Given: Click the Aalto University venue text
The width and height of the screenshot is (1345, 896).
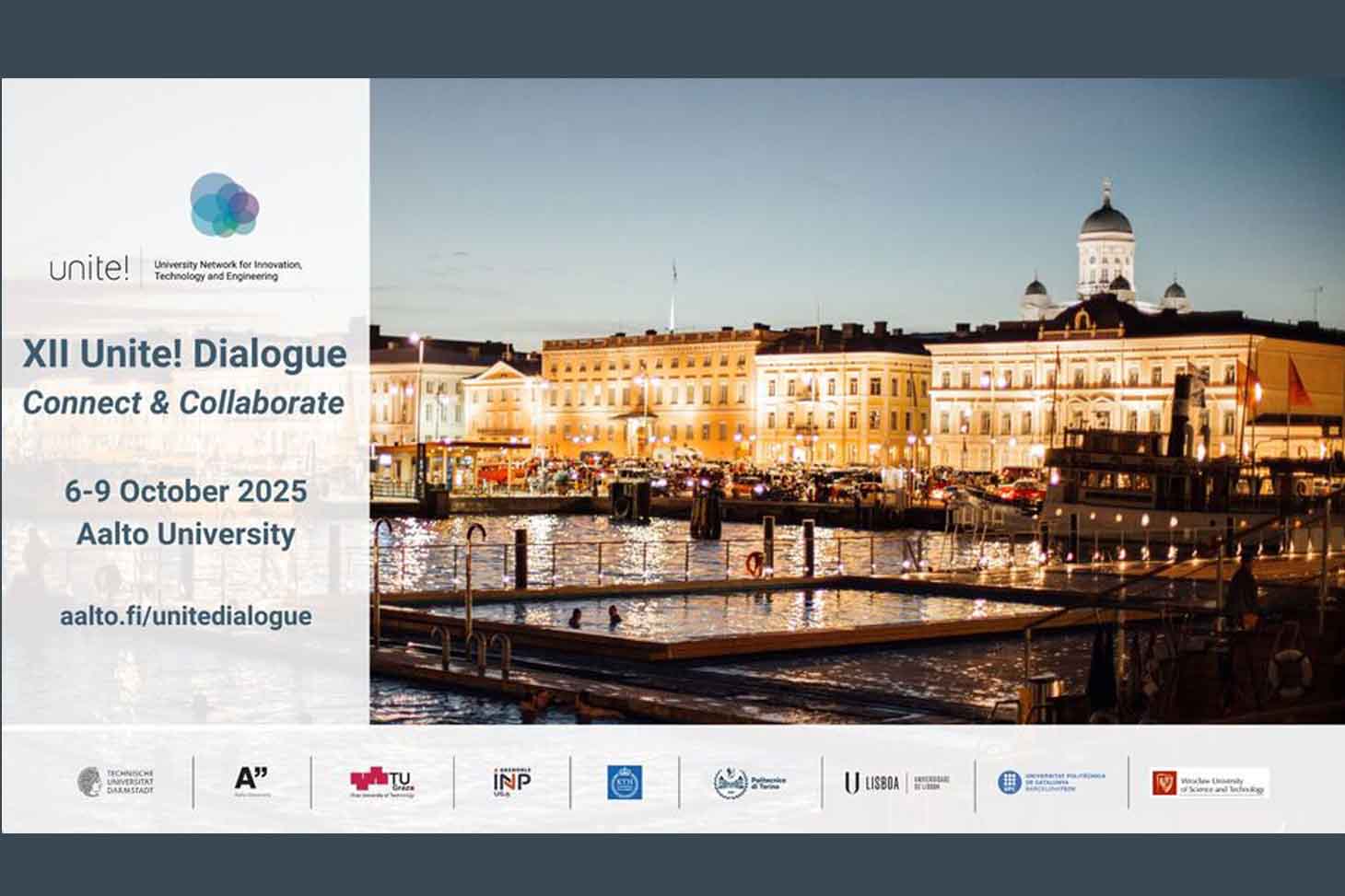Looking at the screenshot, I should (185, 534).
